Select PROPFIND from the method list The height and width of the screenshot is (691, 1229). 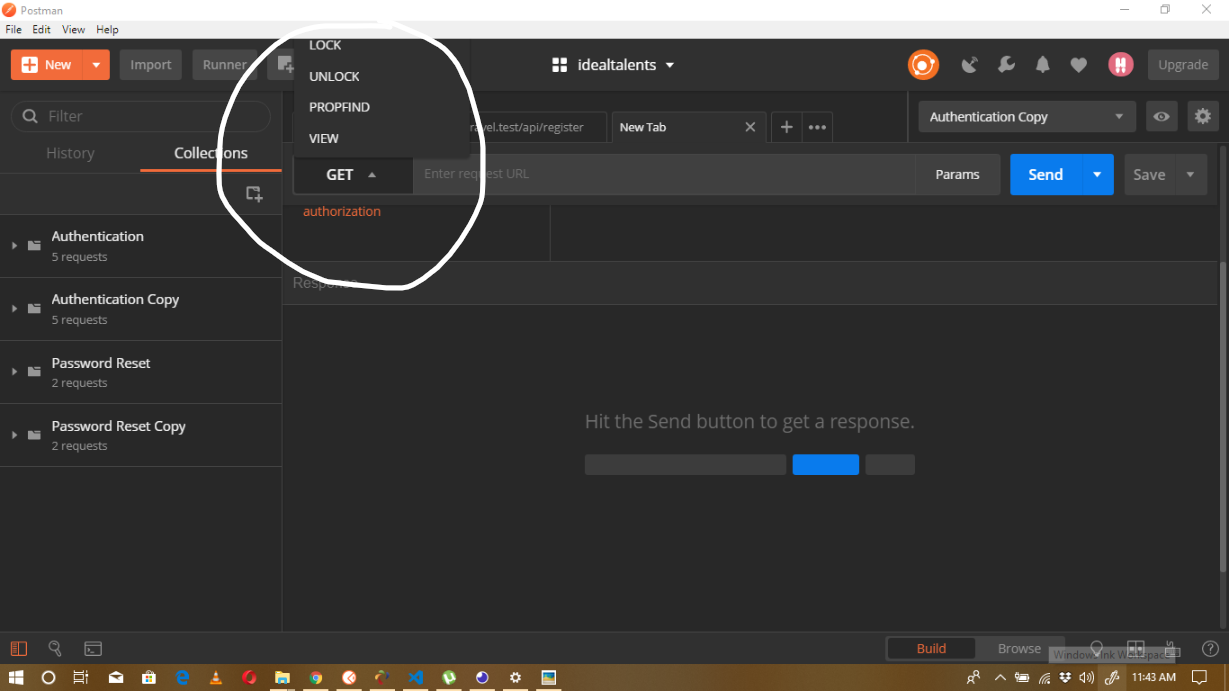(x=338, y=107)
